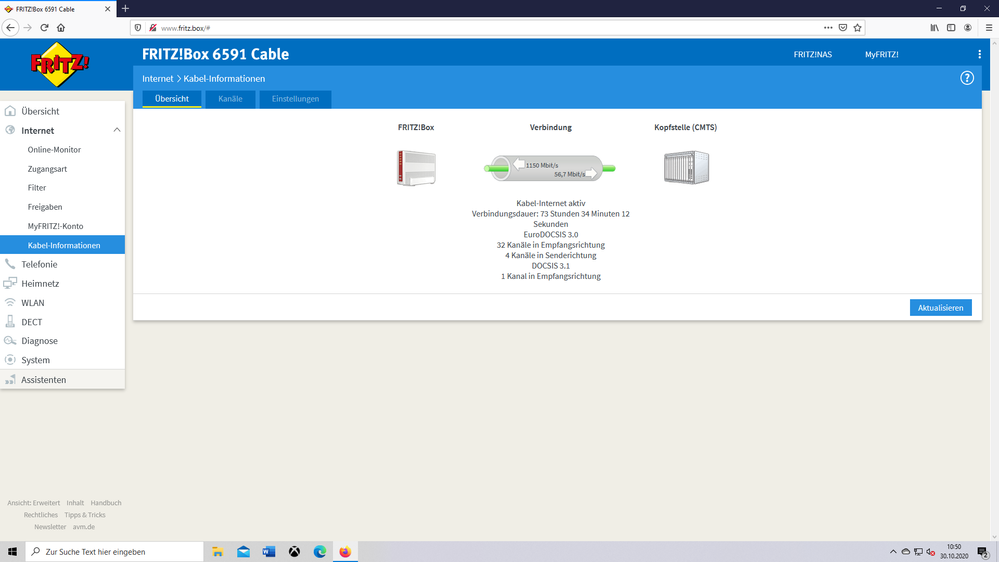Click the Kopfstelle CMTS server image

click(x=686, y=168)
